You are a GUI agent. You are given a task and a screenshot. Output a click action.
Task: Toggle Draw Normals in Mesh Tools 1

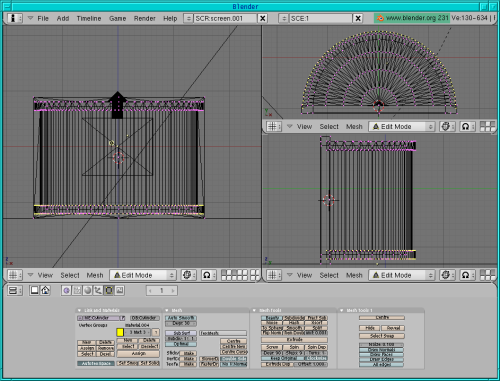tap(381, 350)
